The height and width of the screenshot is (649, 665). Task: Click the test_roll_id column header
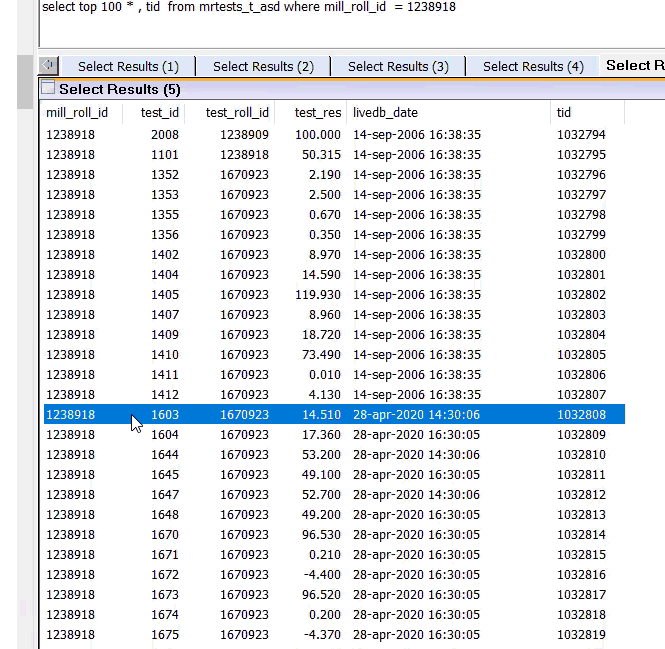237,113
